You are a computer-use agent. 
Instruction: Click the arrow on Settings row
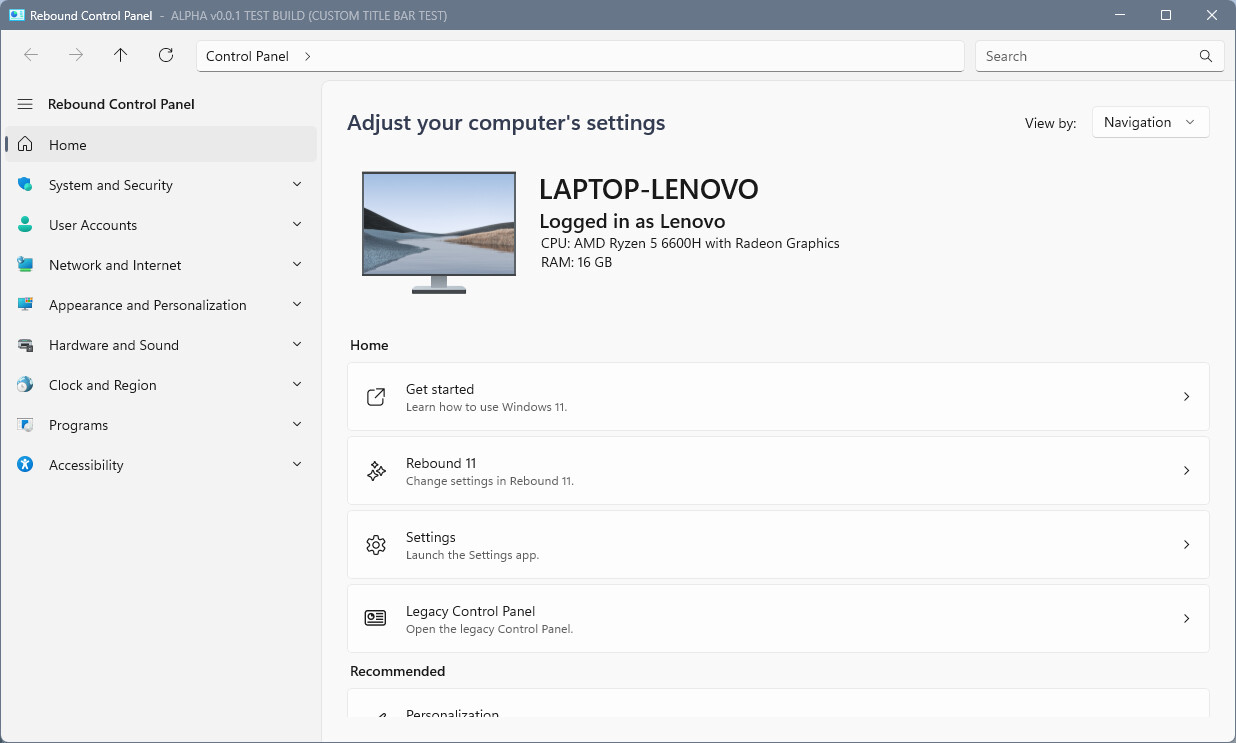click(x=1186, y=545)
